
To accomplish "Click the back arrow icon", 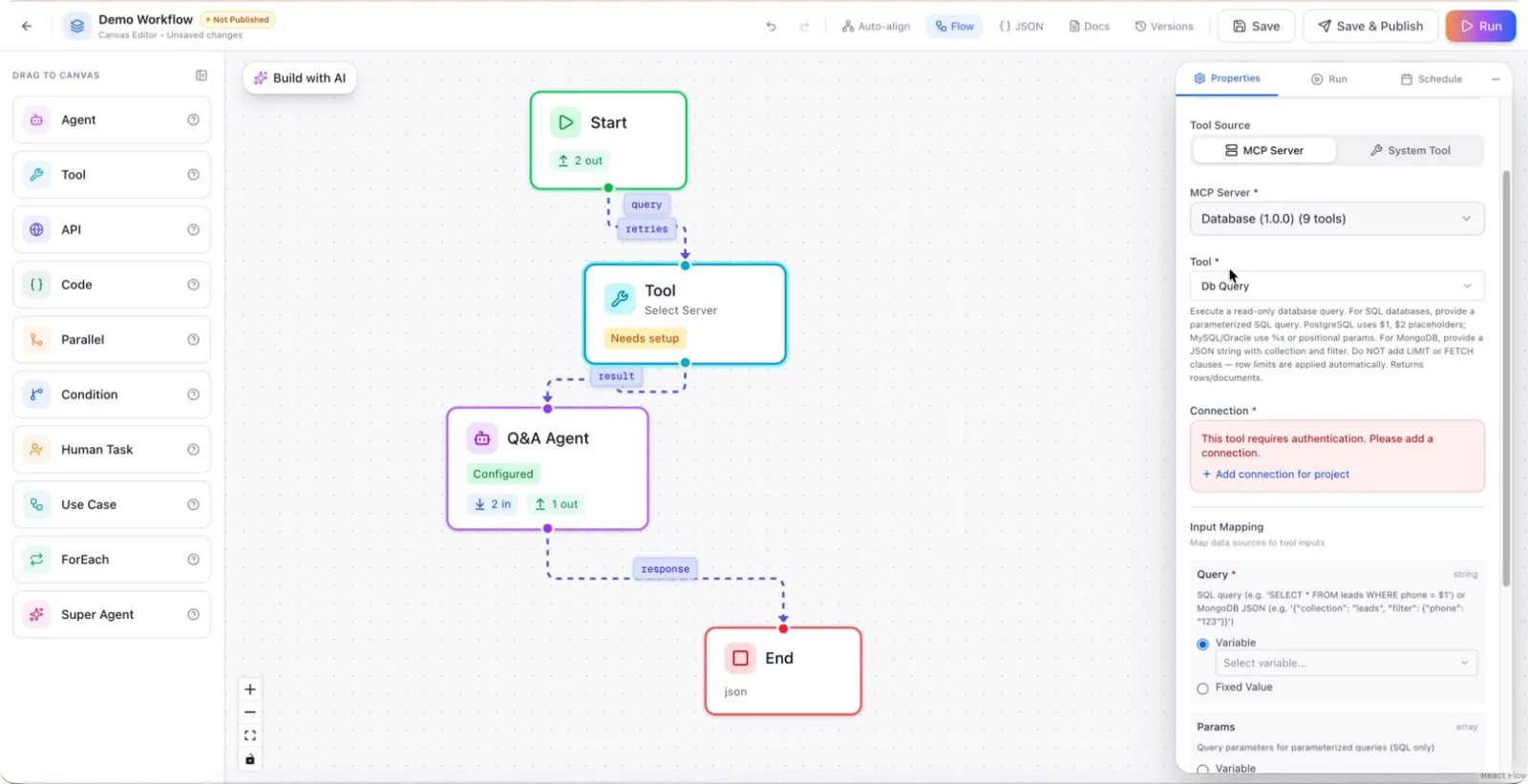I will point(27,27).
